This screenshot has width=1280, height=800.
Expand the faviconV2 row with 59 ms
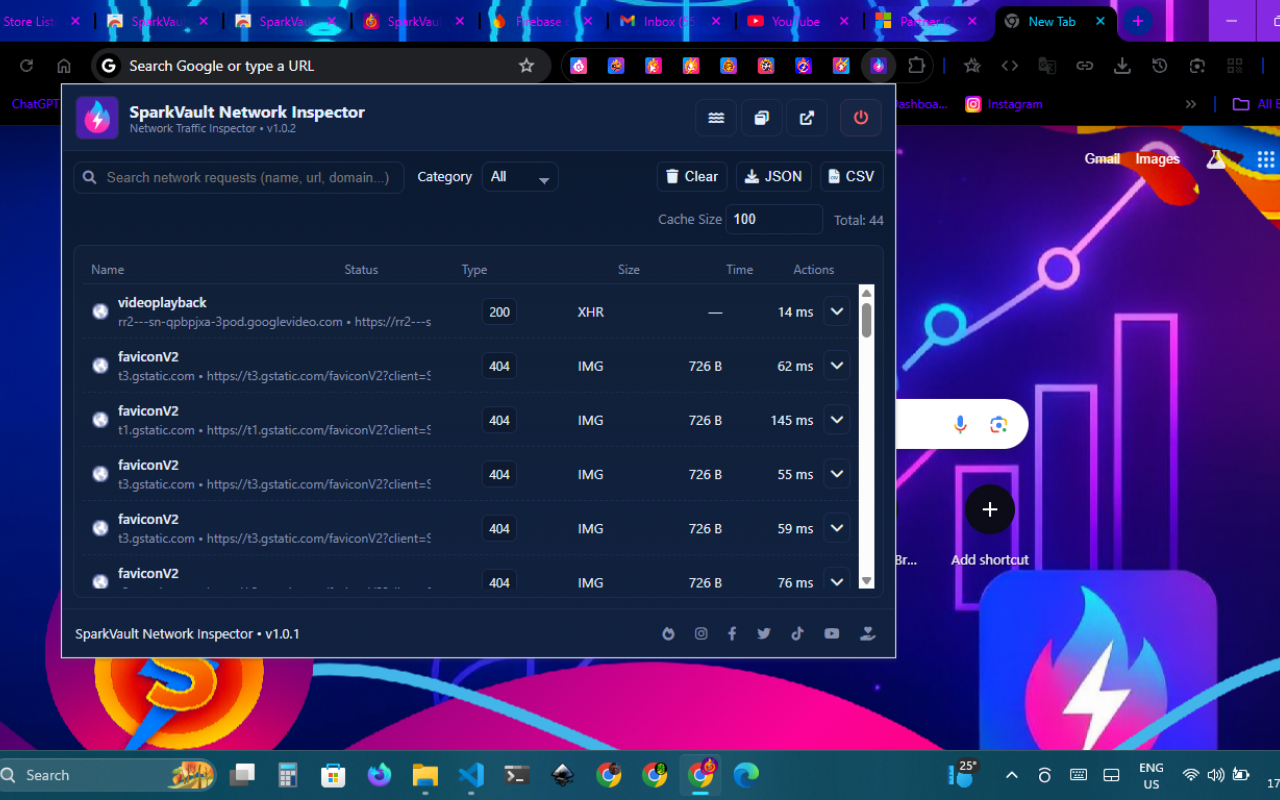click(837, 528)
